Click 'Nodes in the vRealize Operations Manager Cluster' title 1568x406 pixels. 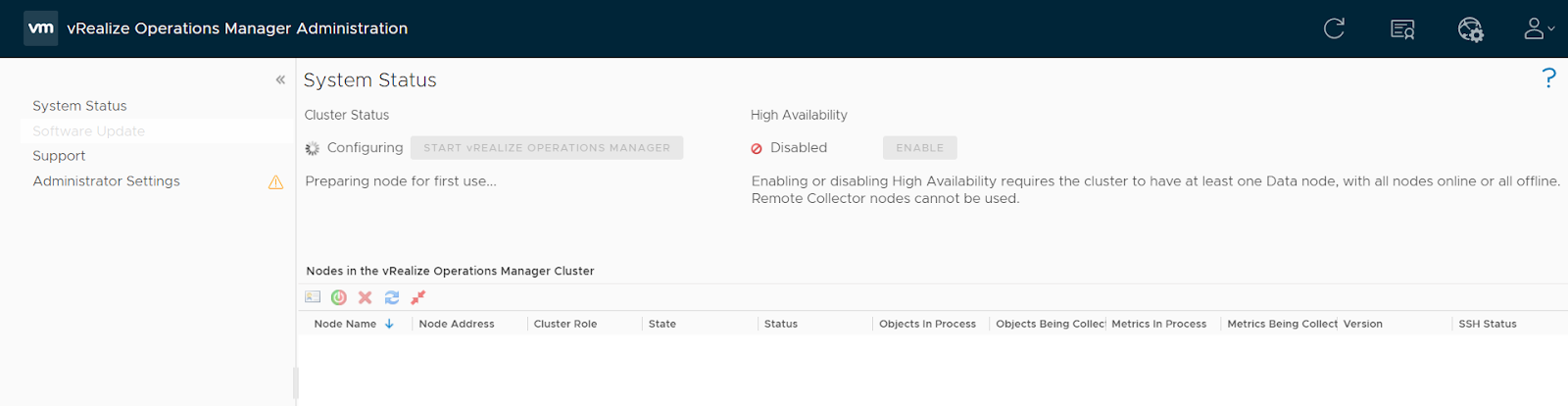[x=450, y=271]
